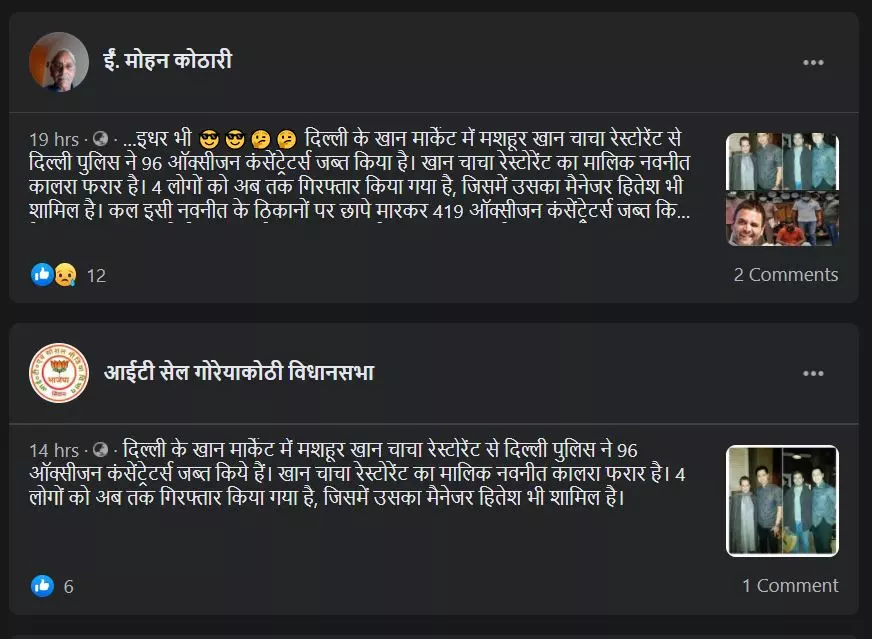Open the BJP logo avatar of the IT Cell page

pyautogui.click(x=59, y=373)
